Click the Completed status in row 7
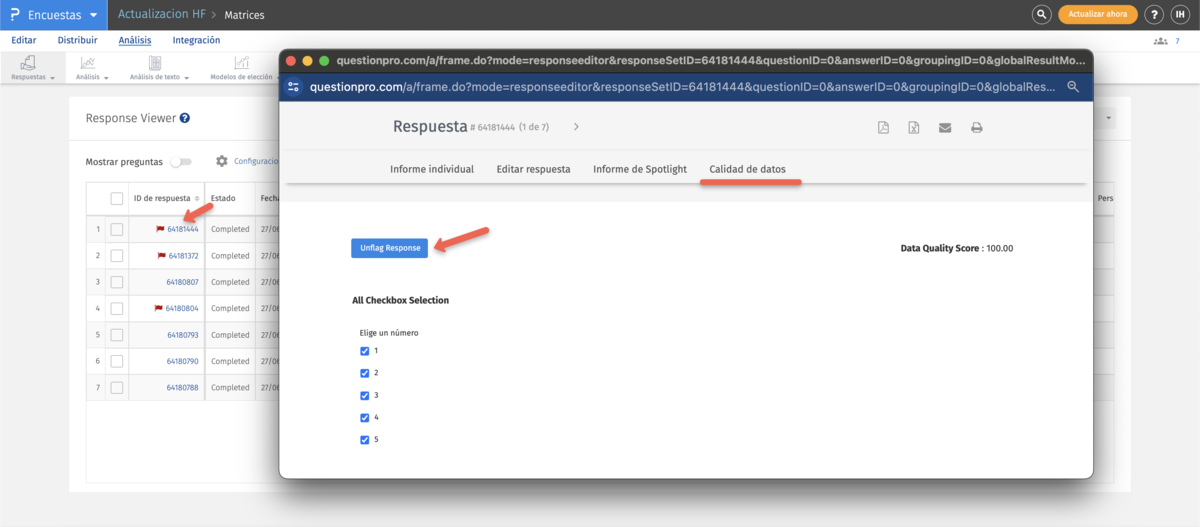This screenshot has width=1200, height=527. click(230, 387)
